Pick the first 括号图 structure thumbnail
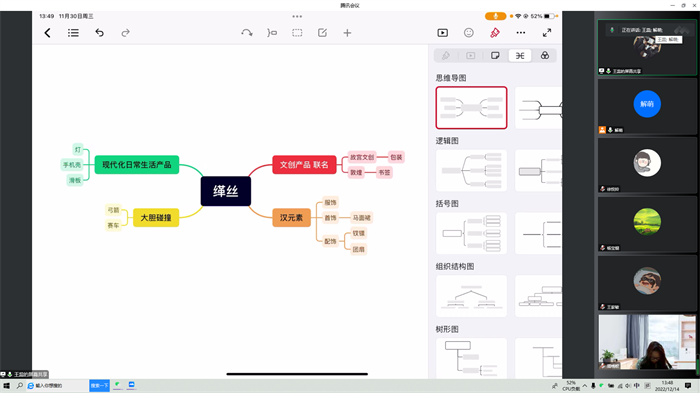 tap(471, 233)
